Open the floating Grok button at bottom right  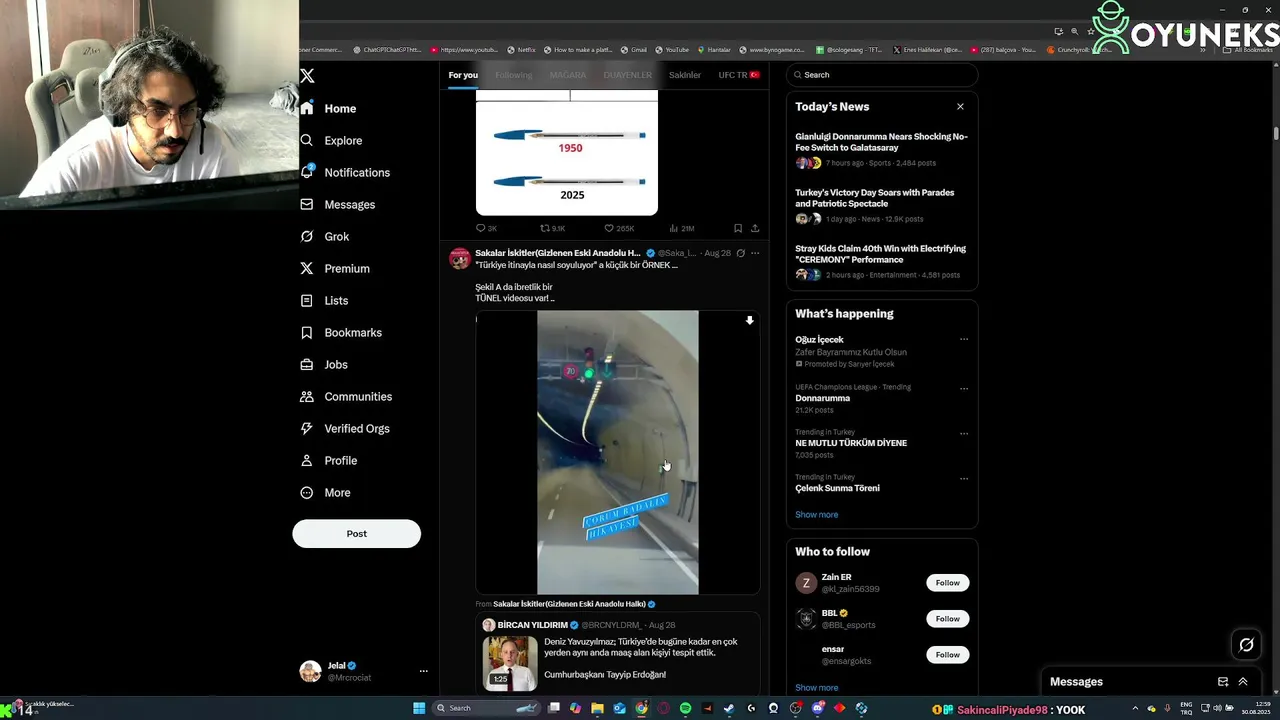1246,645
